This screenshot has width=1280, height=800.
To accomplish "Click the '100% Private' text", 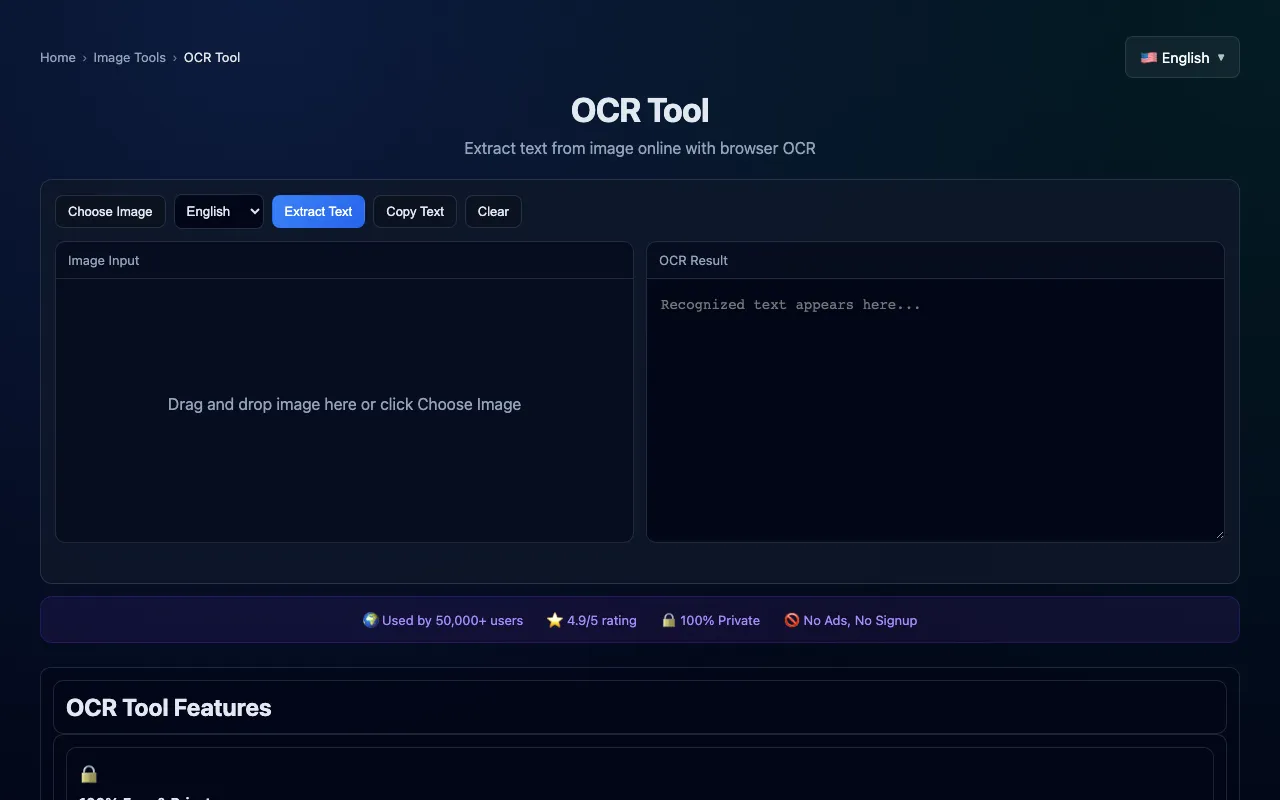I will pyautogui.click(x=720, y=620).
